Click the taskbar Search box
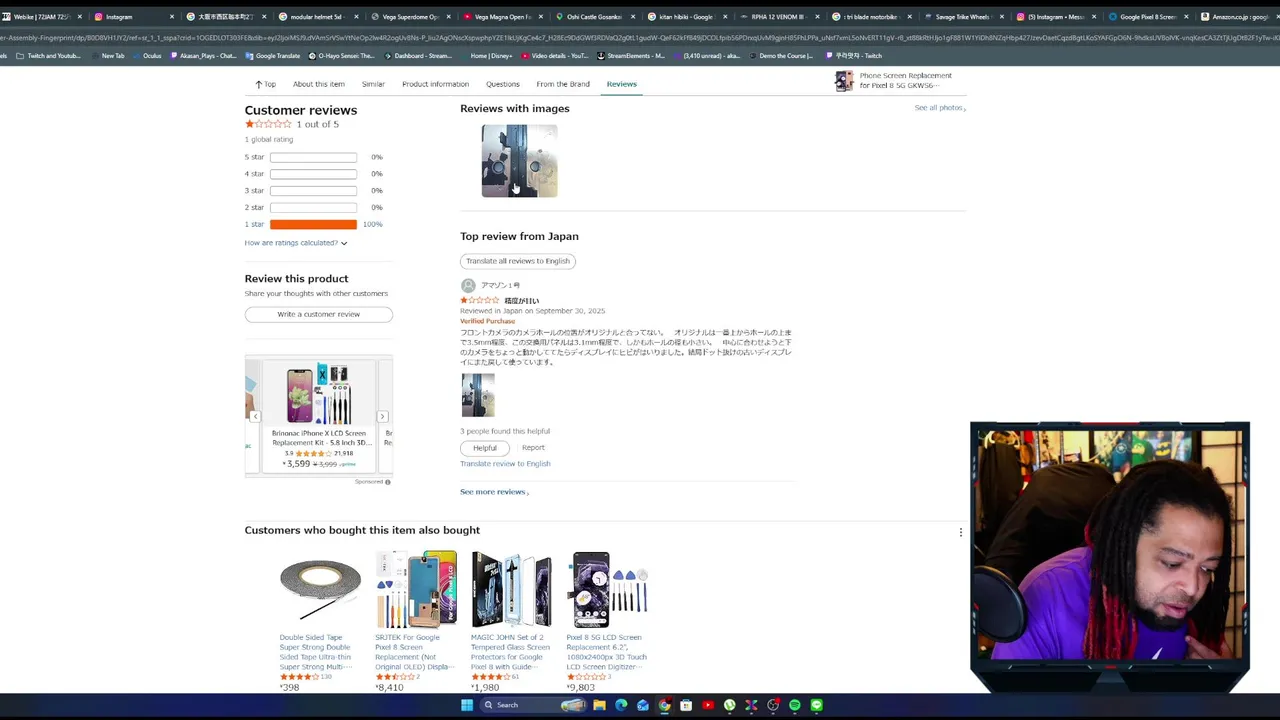Viewport: 1280px width, 720px height. pyautogui.click(x=533, y=705)
